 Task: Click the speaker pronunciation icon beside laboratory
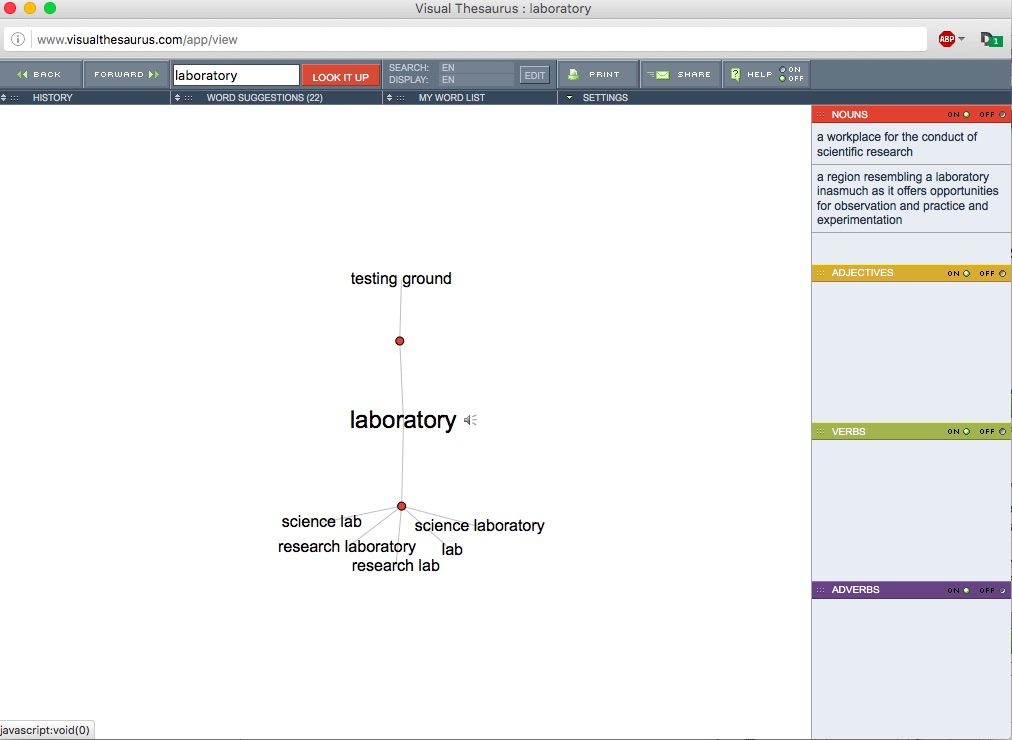471,420
